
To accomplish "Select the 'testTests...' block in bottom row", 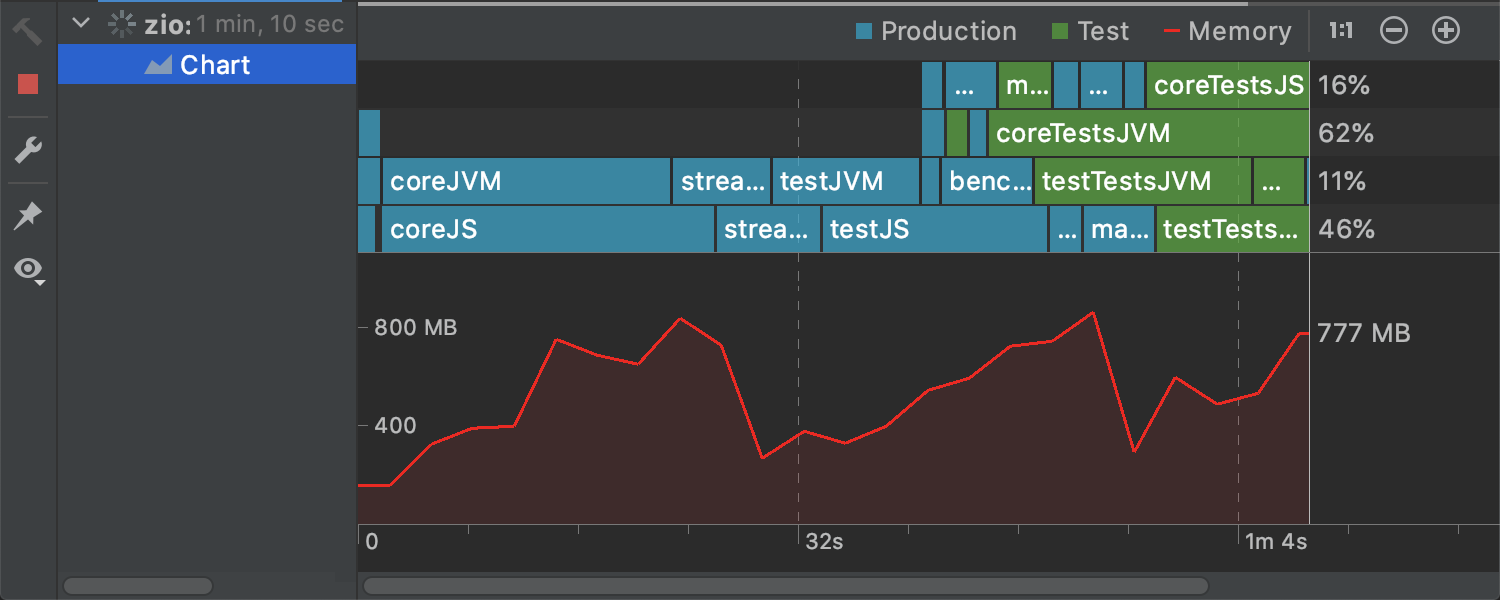I will pyautogui.click(x=1233, y=229).
